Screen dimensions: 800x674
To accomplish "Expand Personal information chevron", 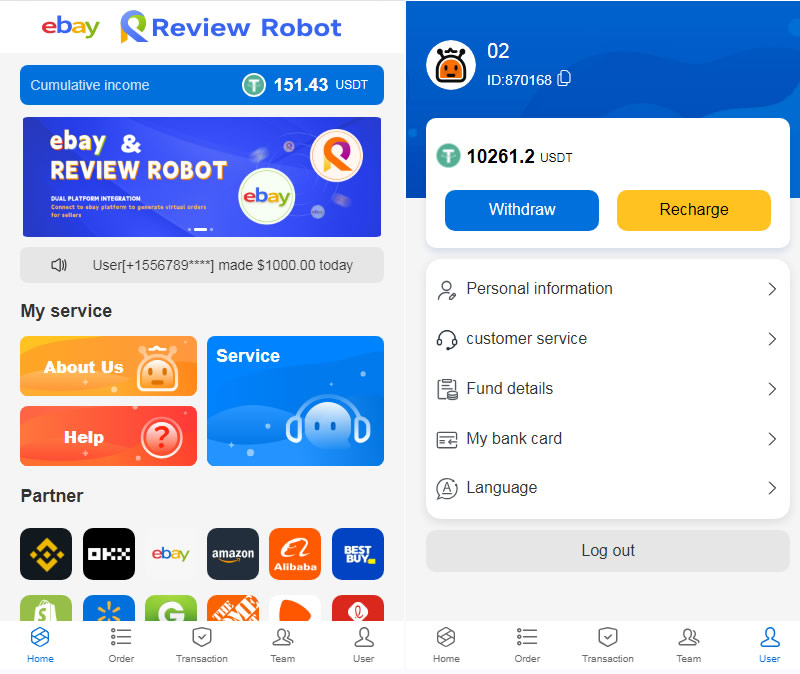I will tap(772, 289).
